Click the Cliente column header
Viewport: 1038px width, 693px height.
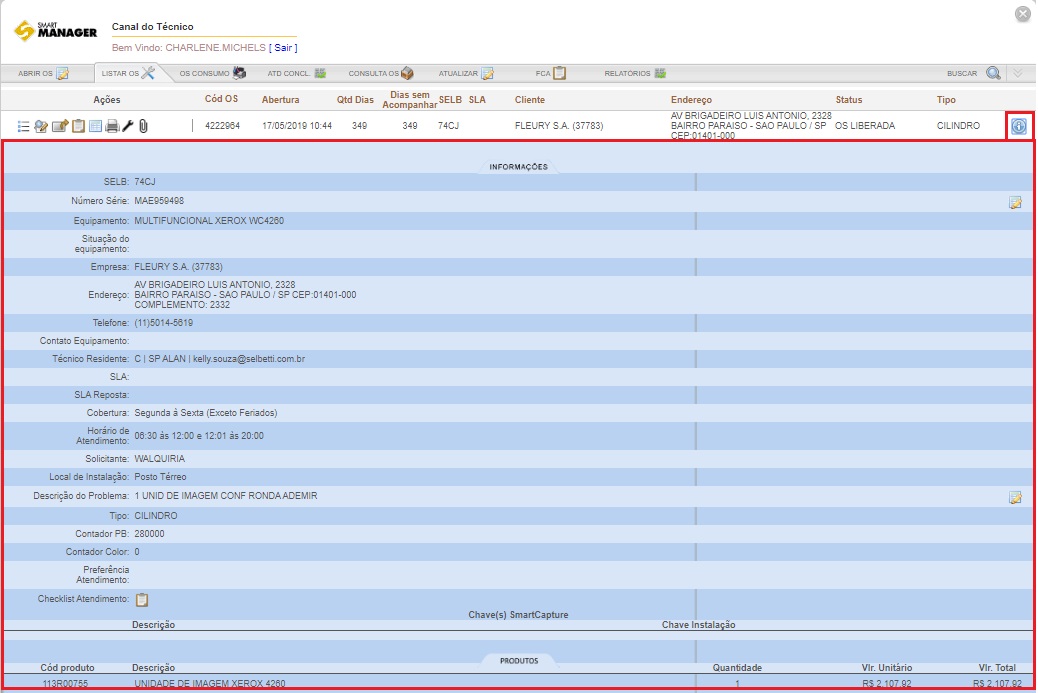[x=530, y=100]
